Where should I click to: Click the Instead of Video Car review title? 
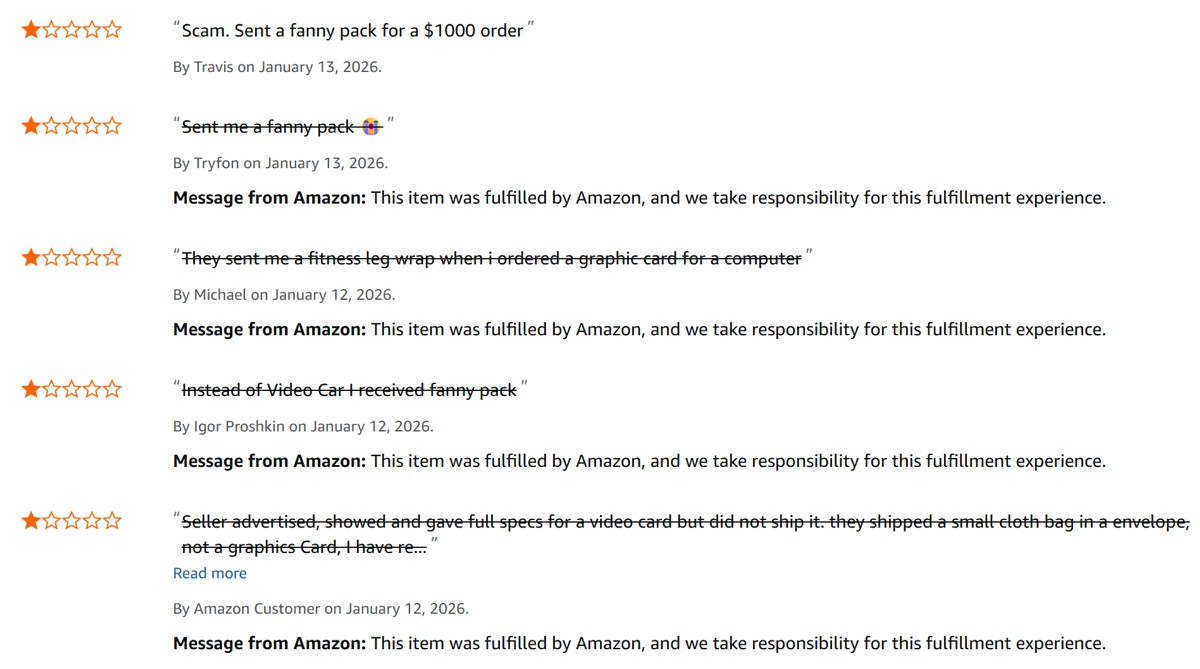click(x=350, y=389)
